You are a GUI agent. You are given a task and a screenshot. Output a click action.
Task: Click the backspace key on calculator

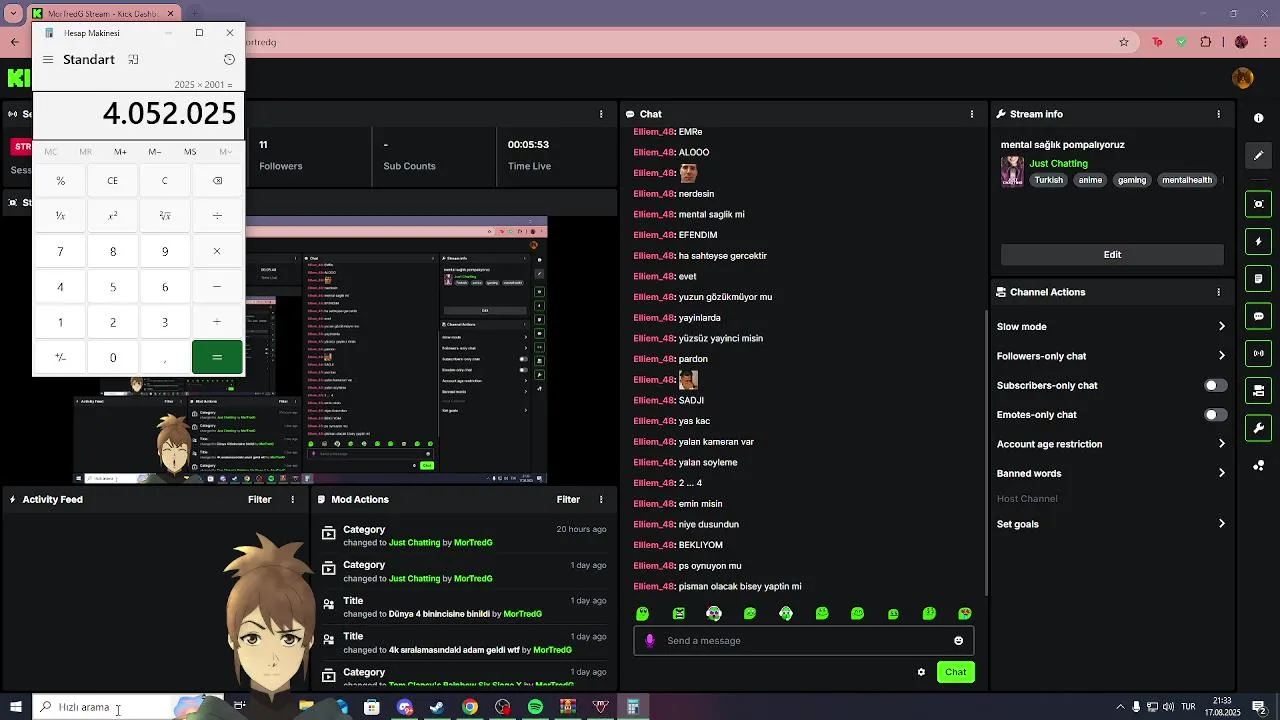pos(217,181)
